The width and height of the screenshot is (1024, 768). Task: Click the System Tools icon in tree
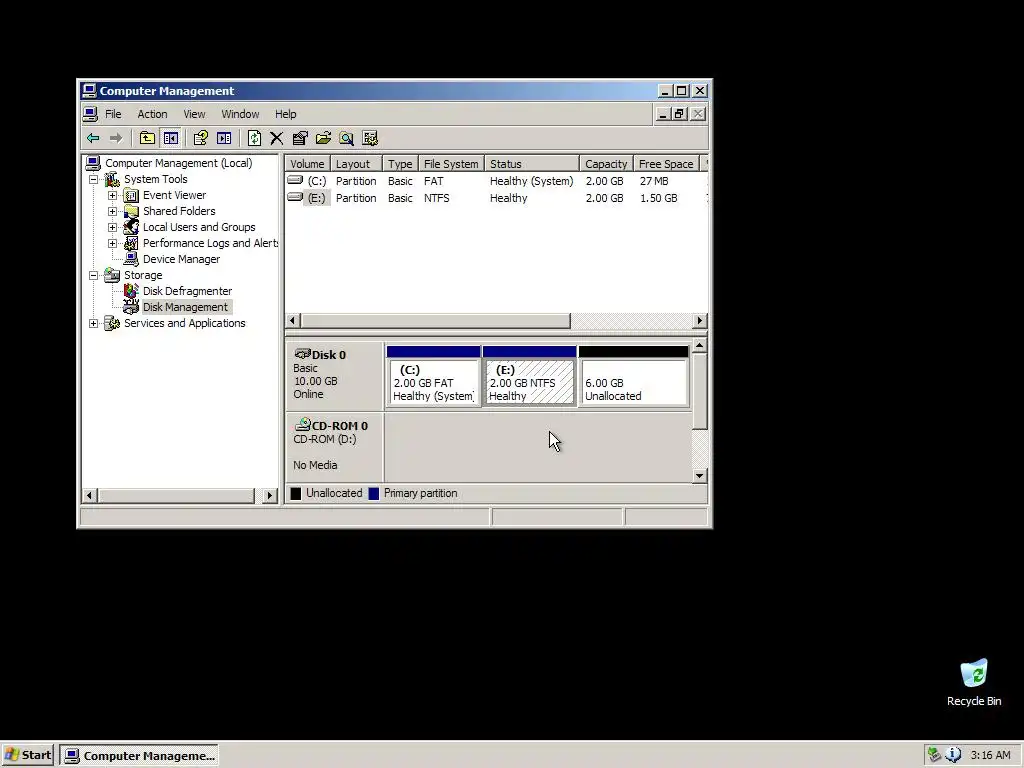click(112, 180)
